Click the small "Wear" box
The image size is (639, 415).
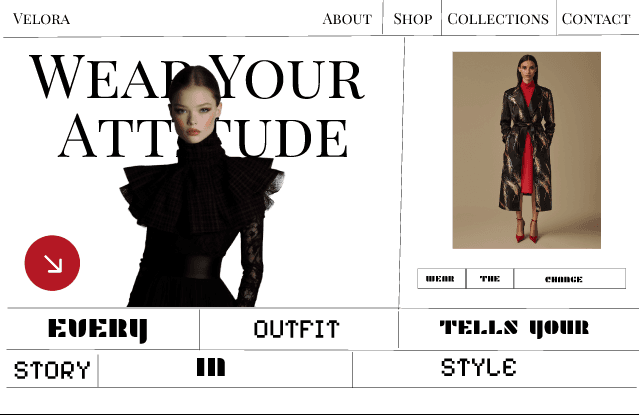click(x=441, y=279)
